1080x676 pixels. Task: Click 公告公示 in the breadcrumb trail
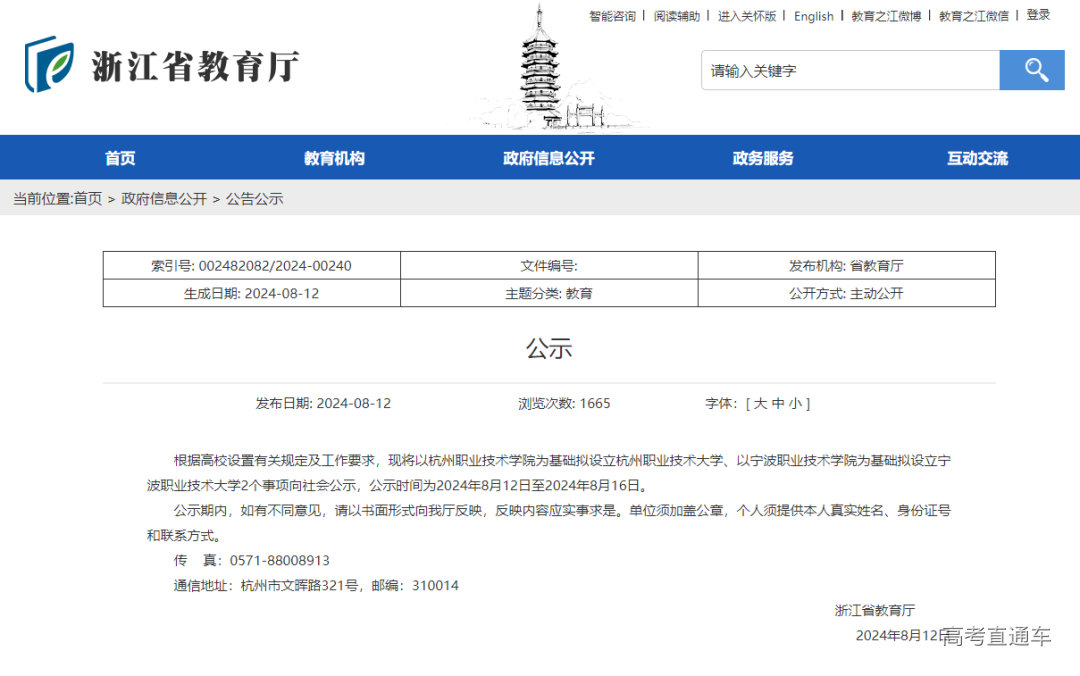[x=255, y=199]
